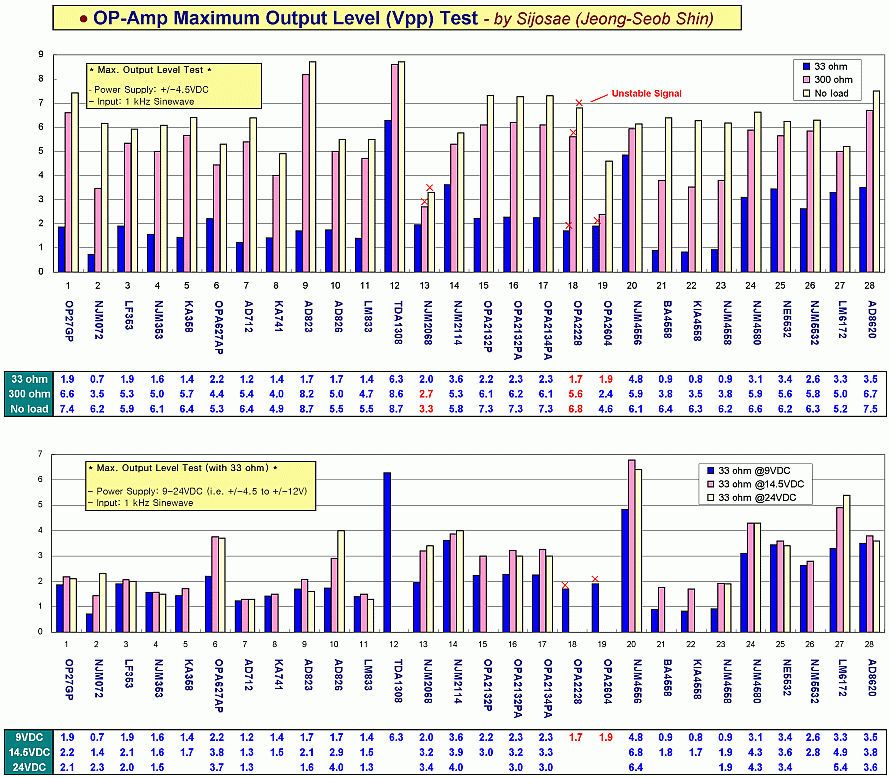Click red X marker atop OPA2228 No load bar
This screenshot has height=778, width=889.
[x=579, y=103]
